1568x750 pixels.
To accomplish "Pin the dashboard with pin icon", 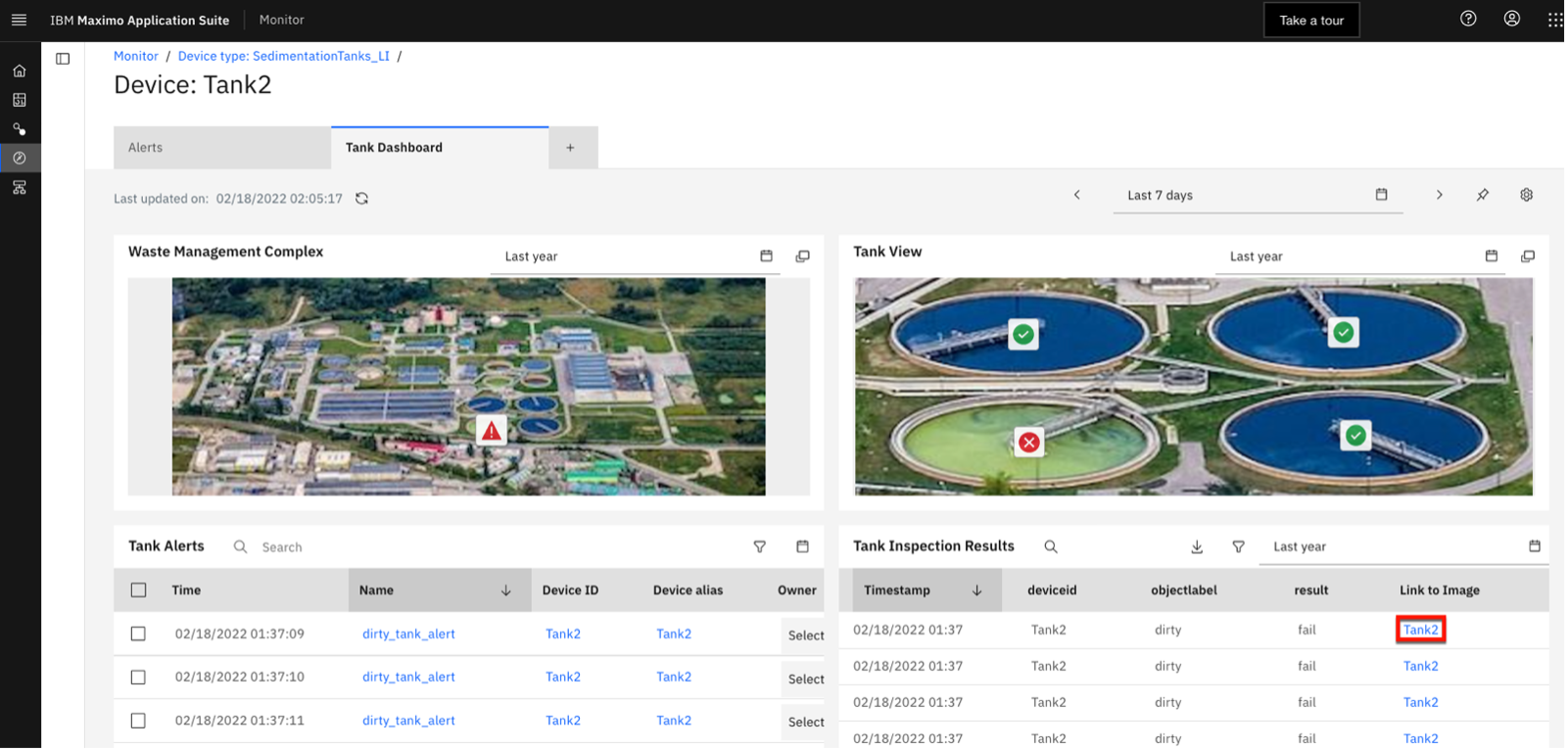I will click(1483, 195).
